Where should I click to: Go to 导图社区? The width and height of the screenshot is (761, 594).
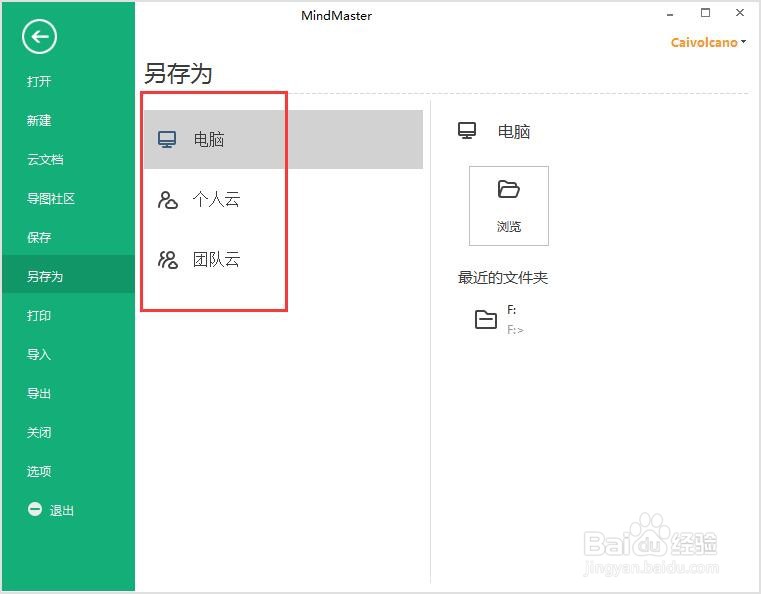[51, 198]
